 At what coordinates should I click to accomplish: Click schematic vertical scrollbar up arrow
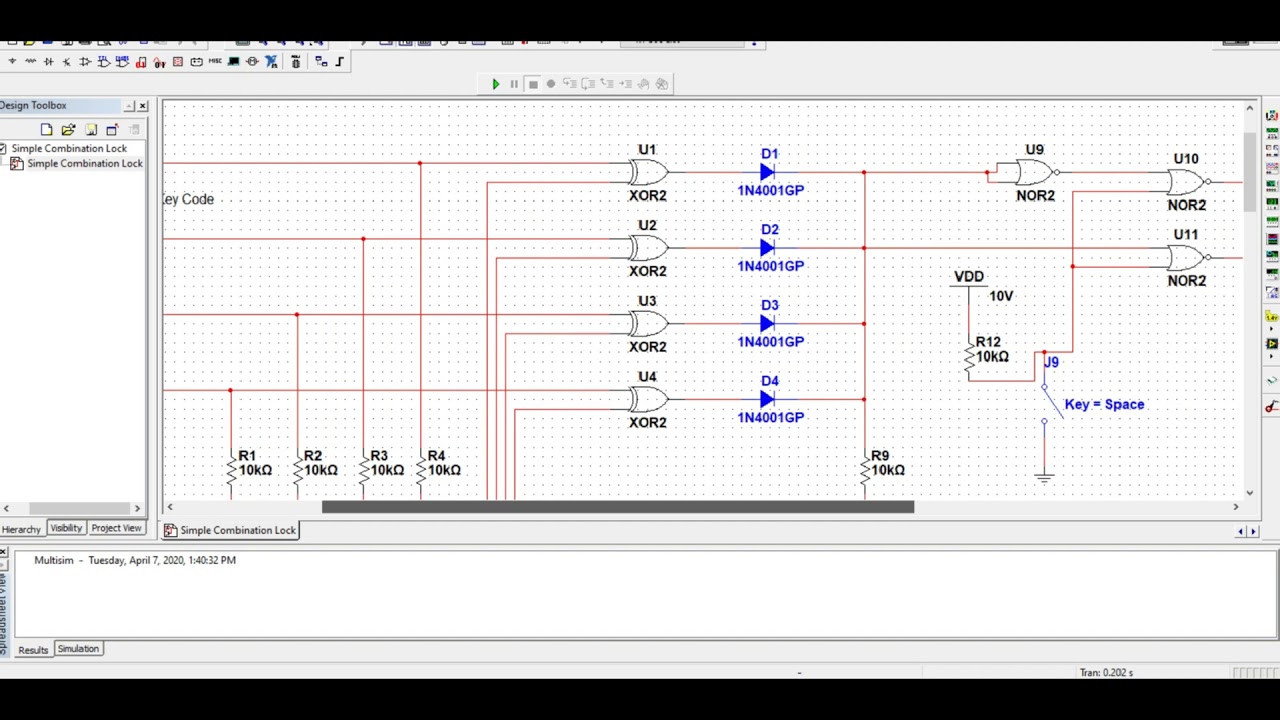point(1250,108)
